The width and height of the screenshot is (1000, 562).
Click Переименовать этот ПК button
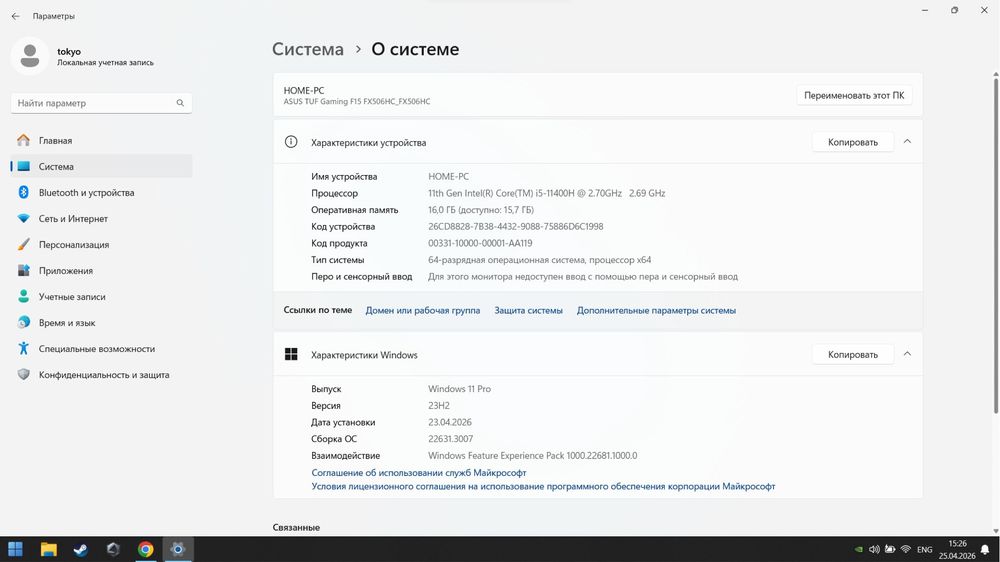[x=854, y=95]
